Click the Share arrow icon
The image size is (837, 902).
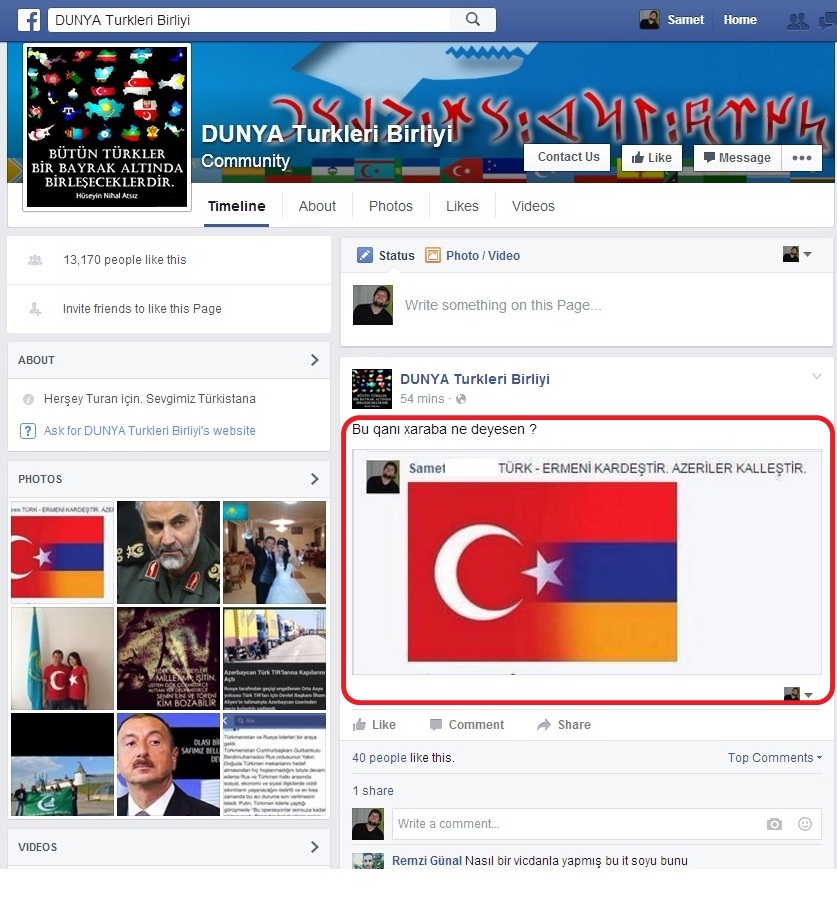click(x=544, y=725)
